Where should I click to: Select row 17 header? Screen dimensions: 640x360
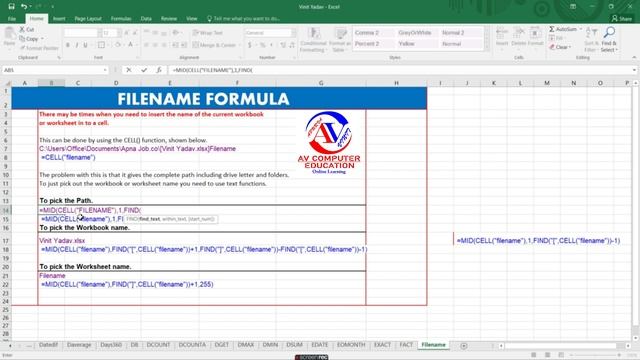[6, 241]
